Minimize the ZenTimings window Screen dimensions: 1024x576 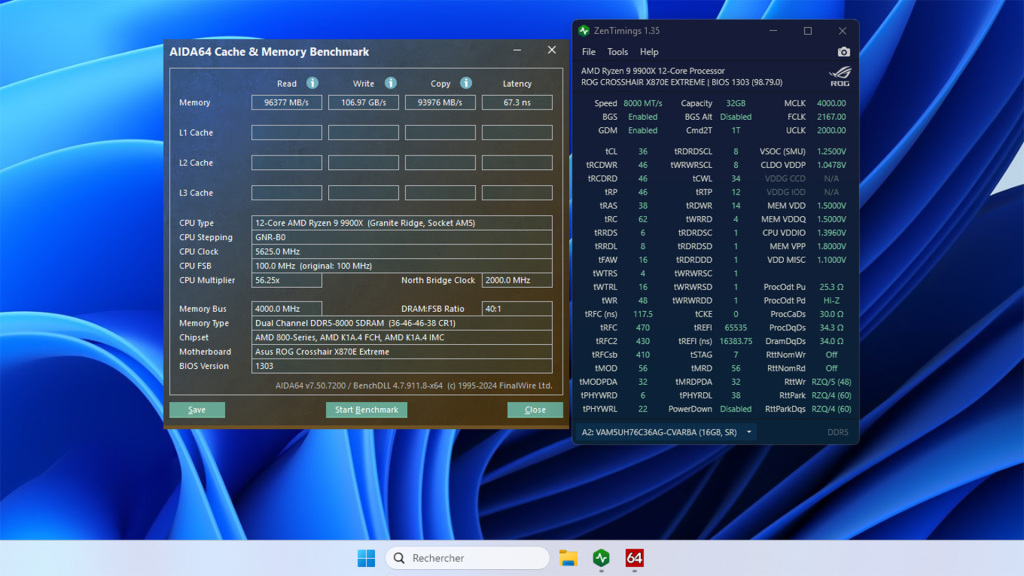[773, 31]
